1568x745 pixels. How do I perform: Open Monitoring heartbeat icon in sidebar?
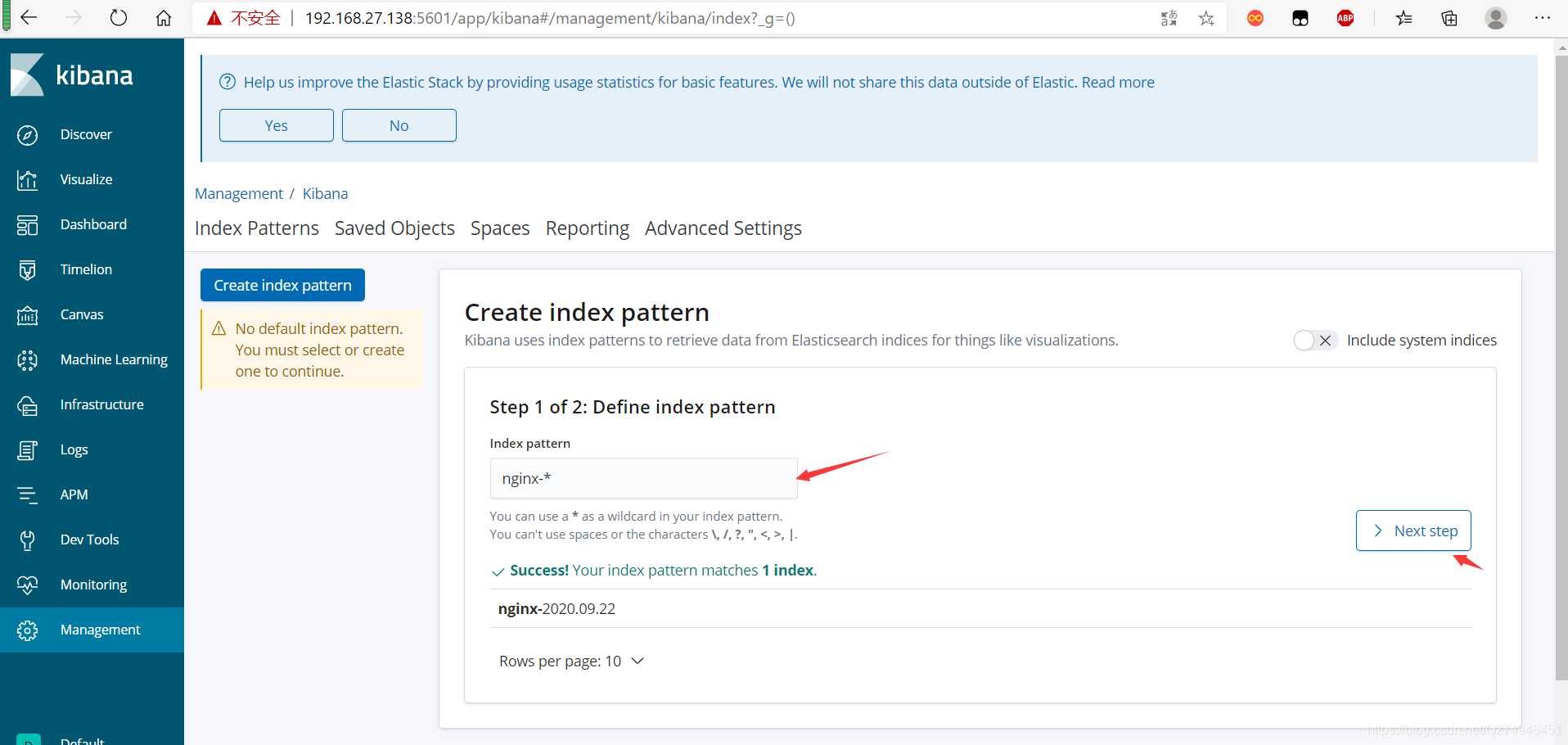pos(28,585)
